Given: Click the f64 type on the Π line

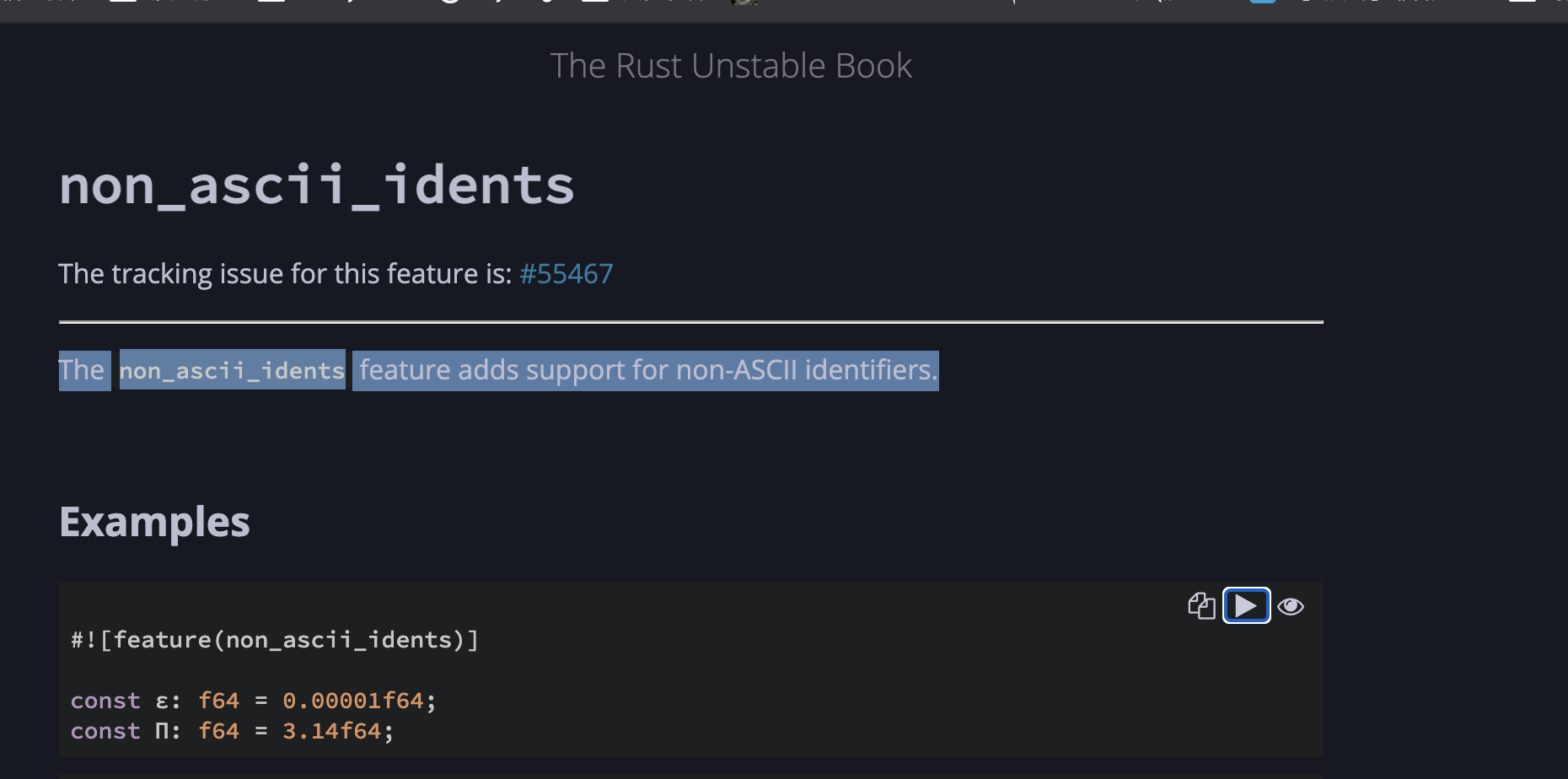Looking at the screenshot, I should [218, 731].
